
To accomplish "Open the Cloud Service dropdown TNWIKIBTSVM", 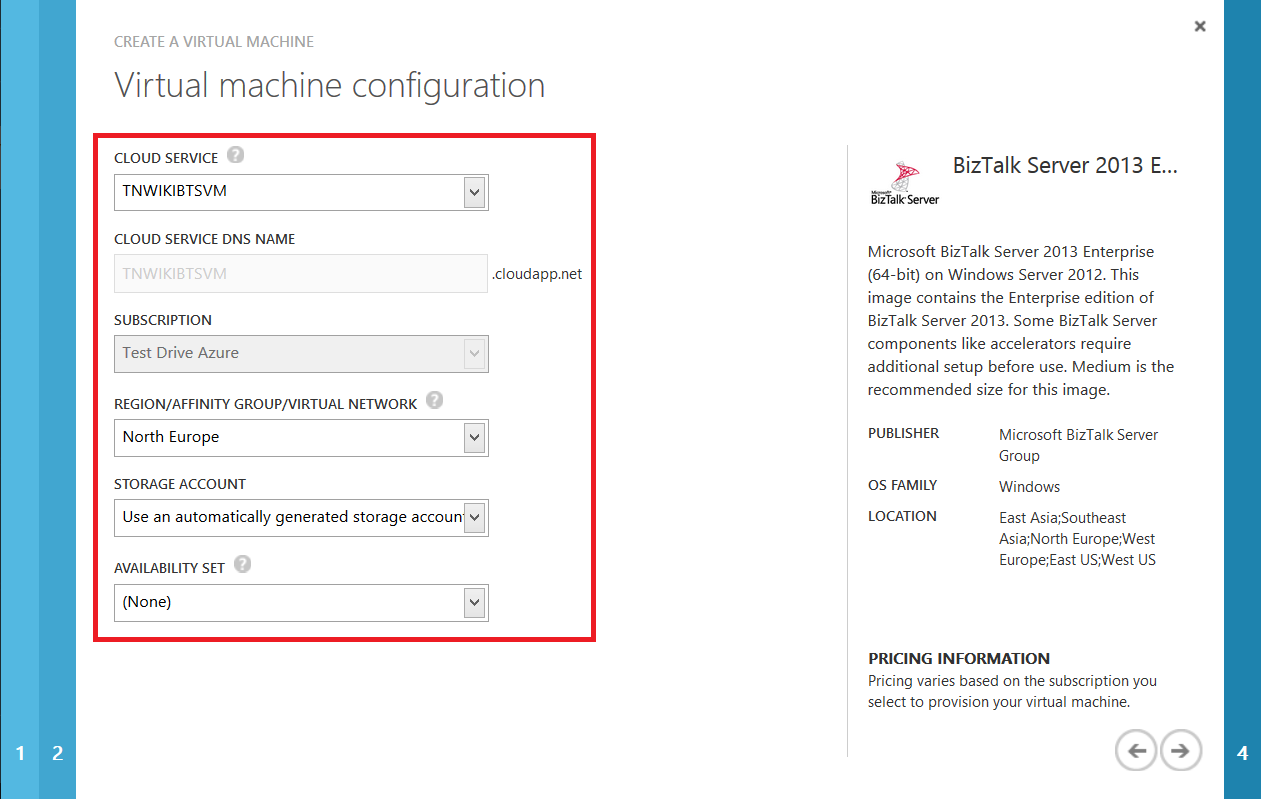I will [x=301, y=192].
